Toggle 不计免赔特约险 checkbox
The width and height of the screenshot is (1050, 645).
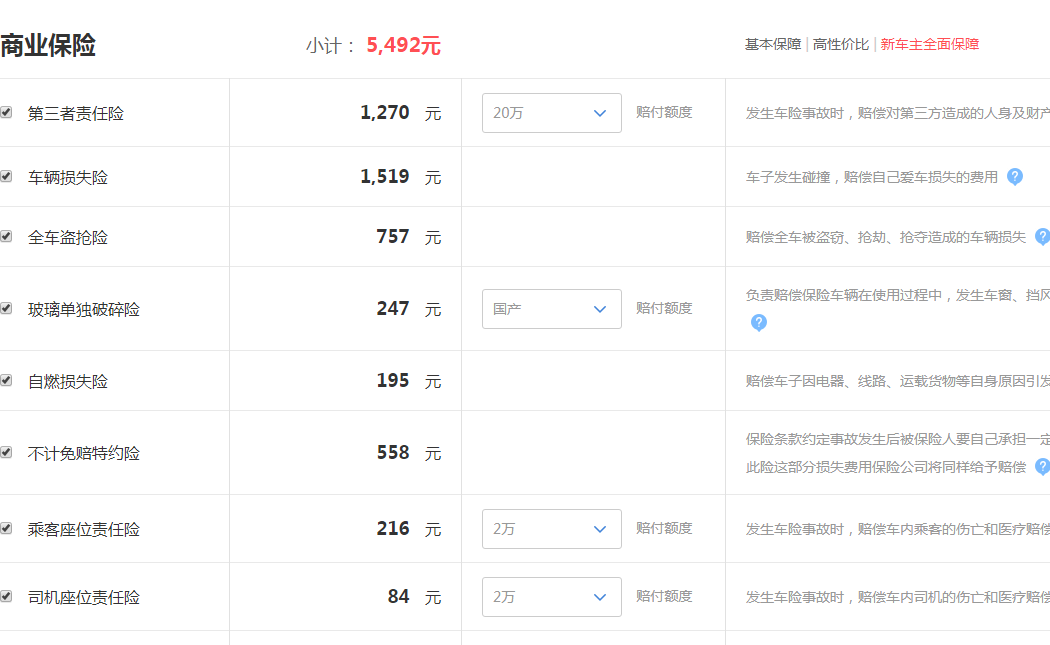(6, 452)
